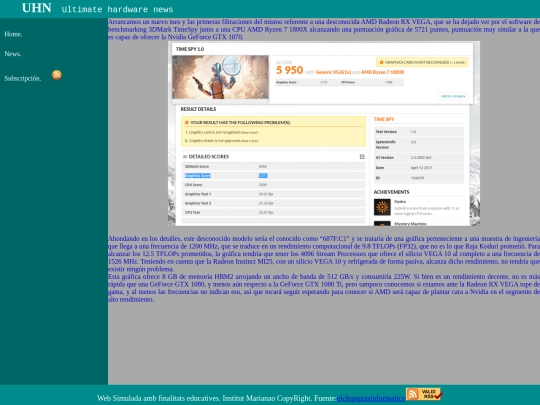Click footer text Web Simulada amb finalitats educatives
This screenshot has width=540, height=405.
pyautogui.click(x=158, y=398)
